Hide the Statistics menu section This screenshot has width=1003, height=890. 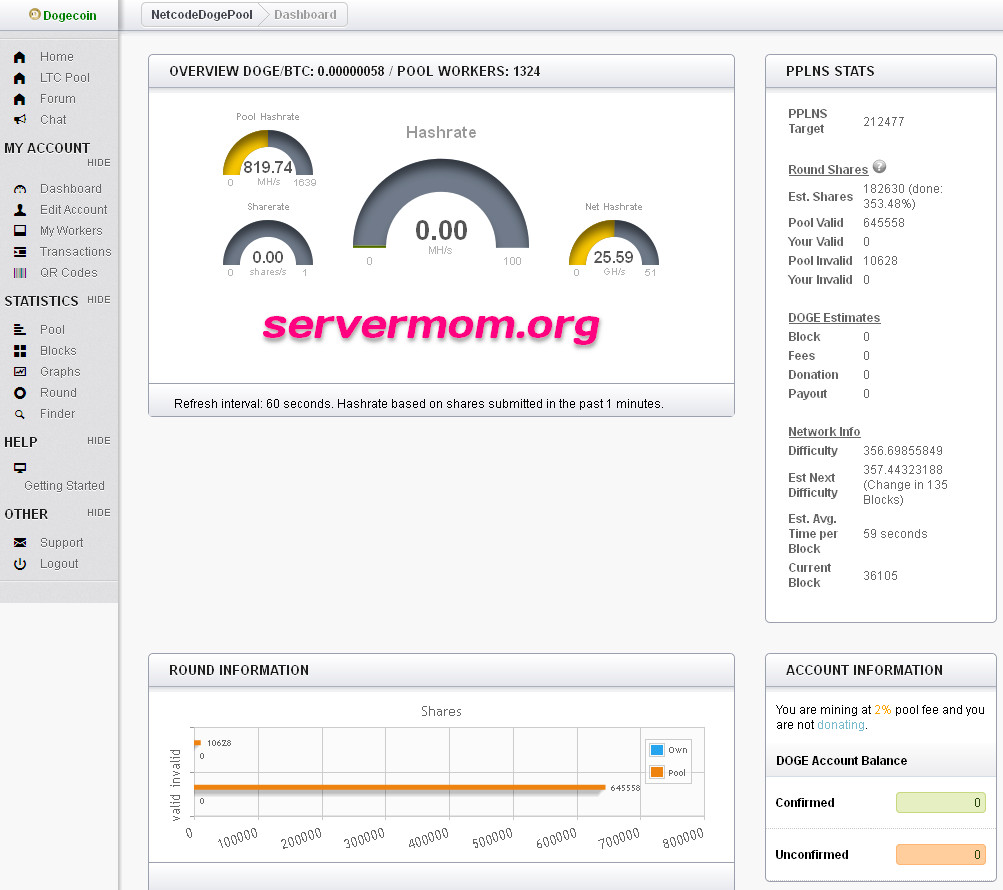coord(99,299)
